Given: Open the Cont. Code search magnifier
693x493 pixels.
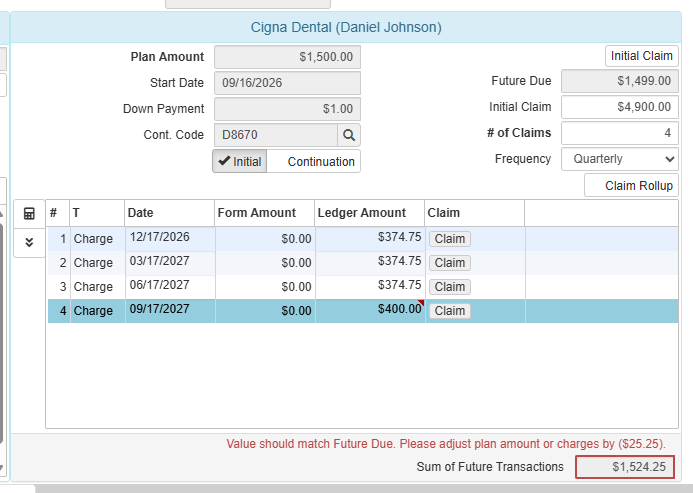Looking at the screenshot, I should point(349,135).
